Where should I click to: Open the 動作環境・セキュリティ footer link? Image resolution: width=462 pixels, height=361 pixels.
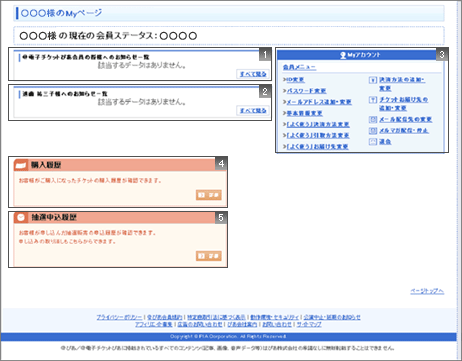[x=275, y=317]
